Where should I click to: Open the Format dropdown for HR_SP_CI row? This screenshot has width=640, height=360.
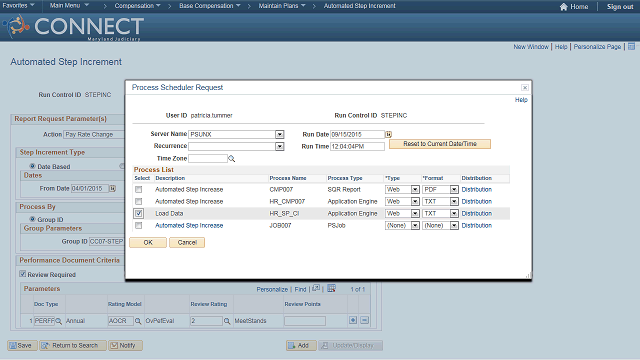click(x=454, y=213)
